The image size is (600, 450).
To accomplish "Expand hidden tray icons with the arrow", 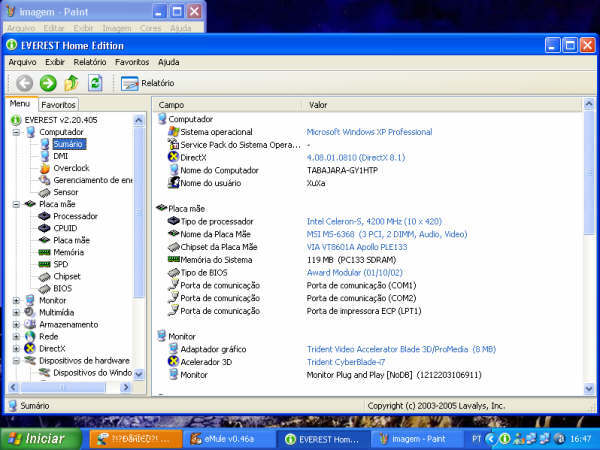I will [491, 439].
